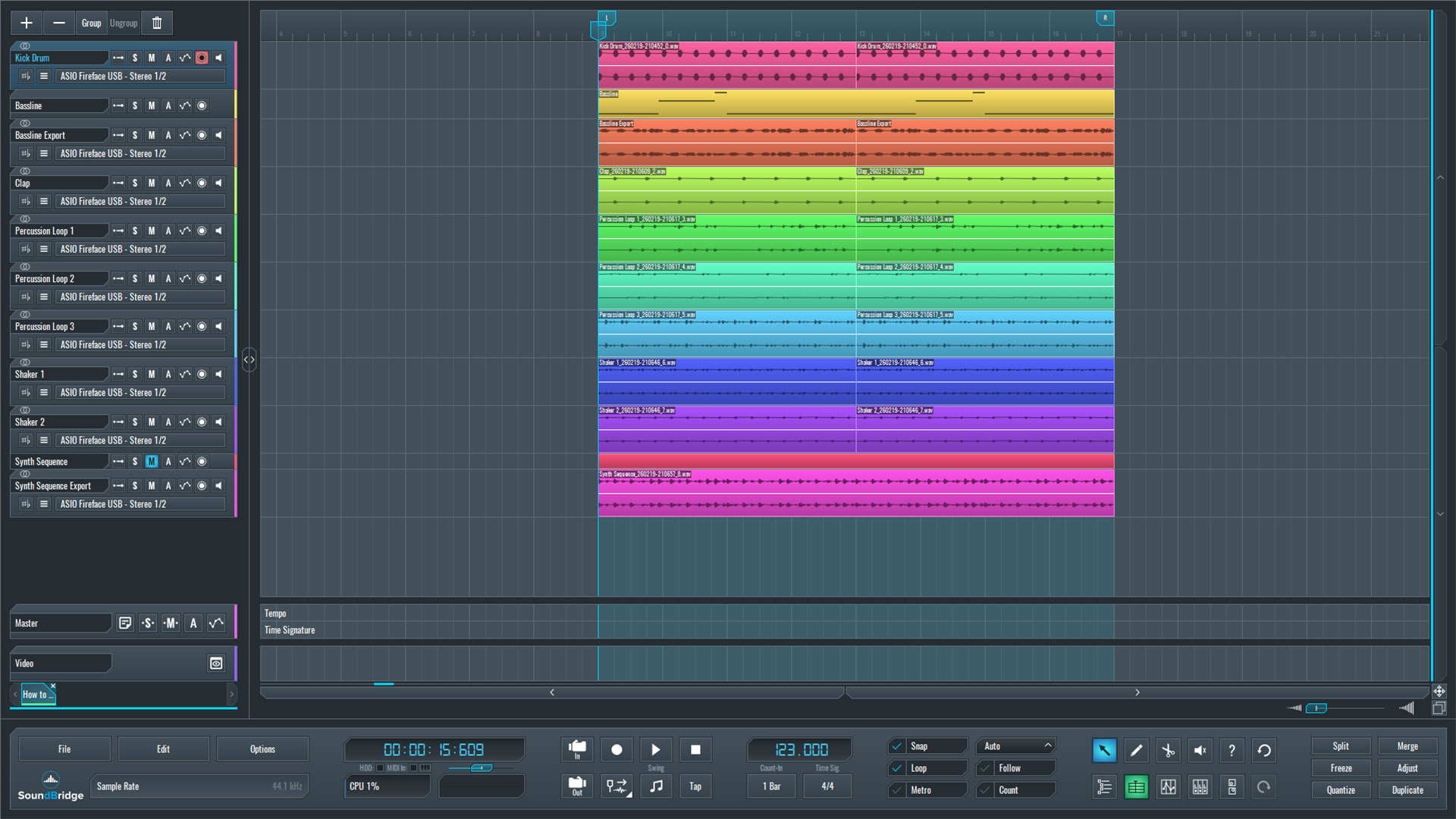Open the Video track window icon

click(x=216, y=664)
